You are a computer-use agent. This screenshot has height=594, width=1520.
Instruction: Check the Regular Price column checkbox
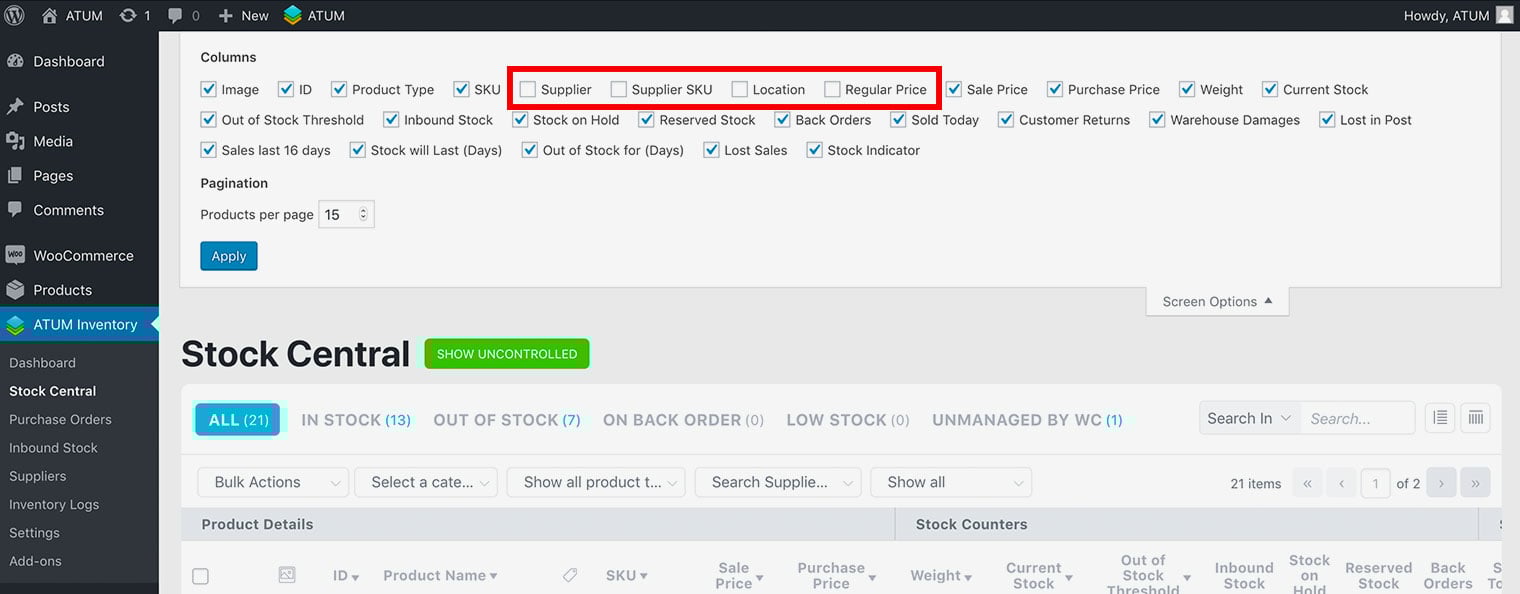point(832,90)
